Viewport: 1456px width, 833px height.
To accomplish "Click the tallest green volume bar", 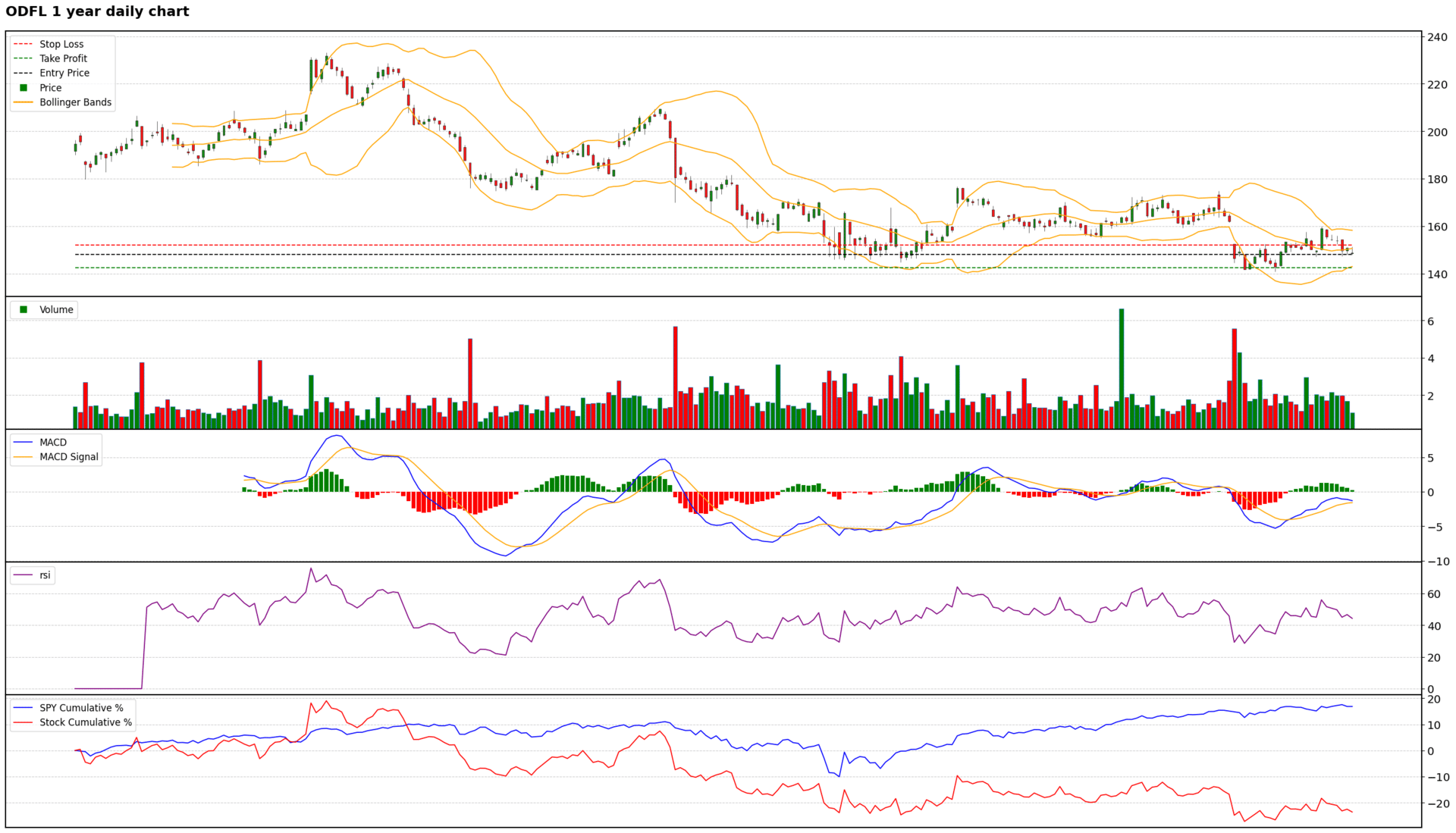I will coord(1122,368).
